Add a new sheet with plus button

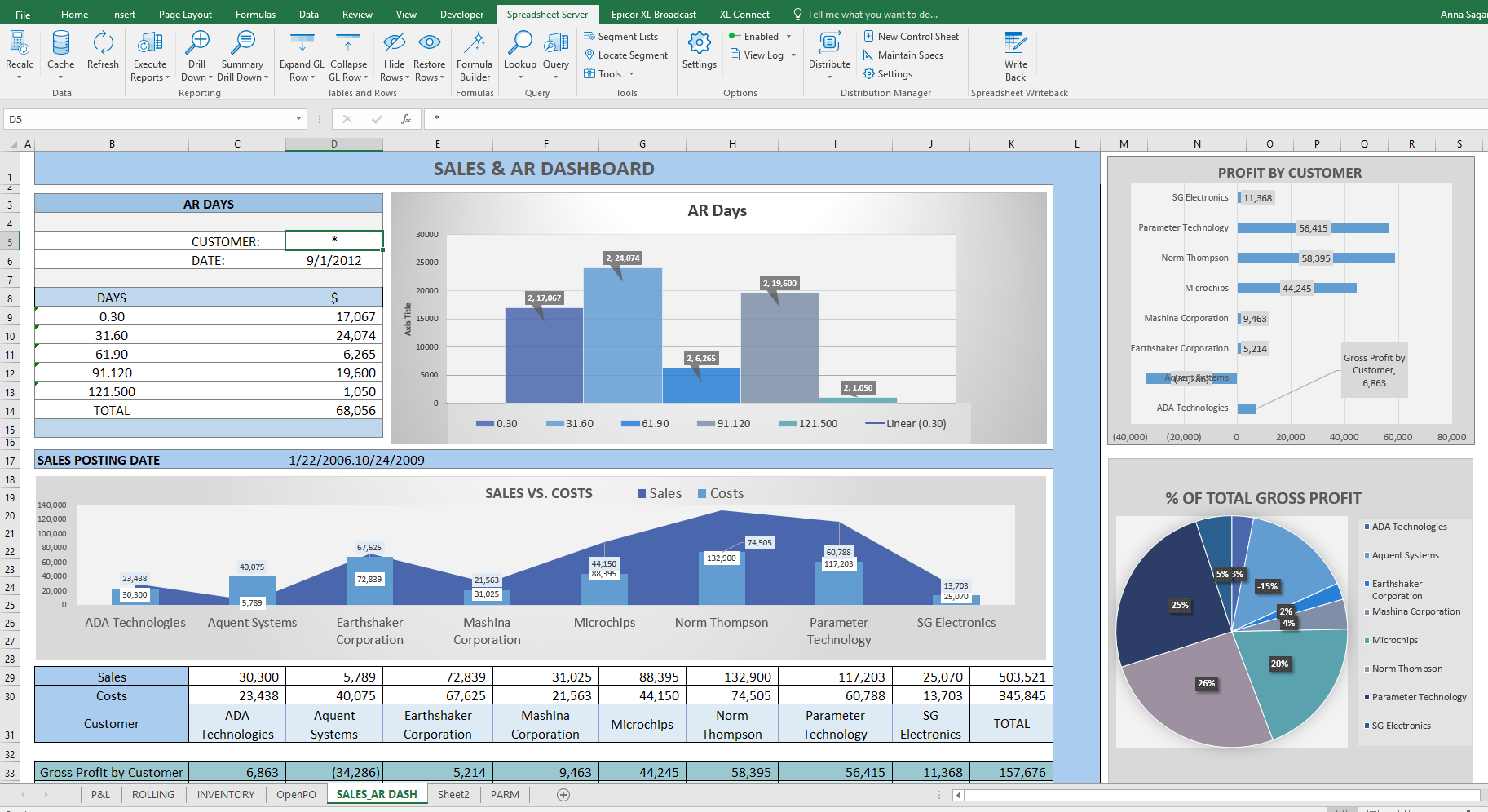tap(563, 794)
